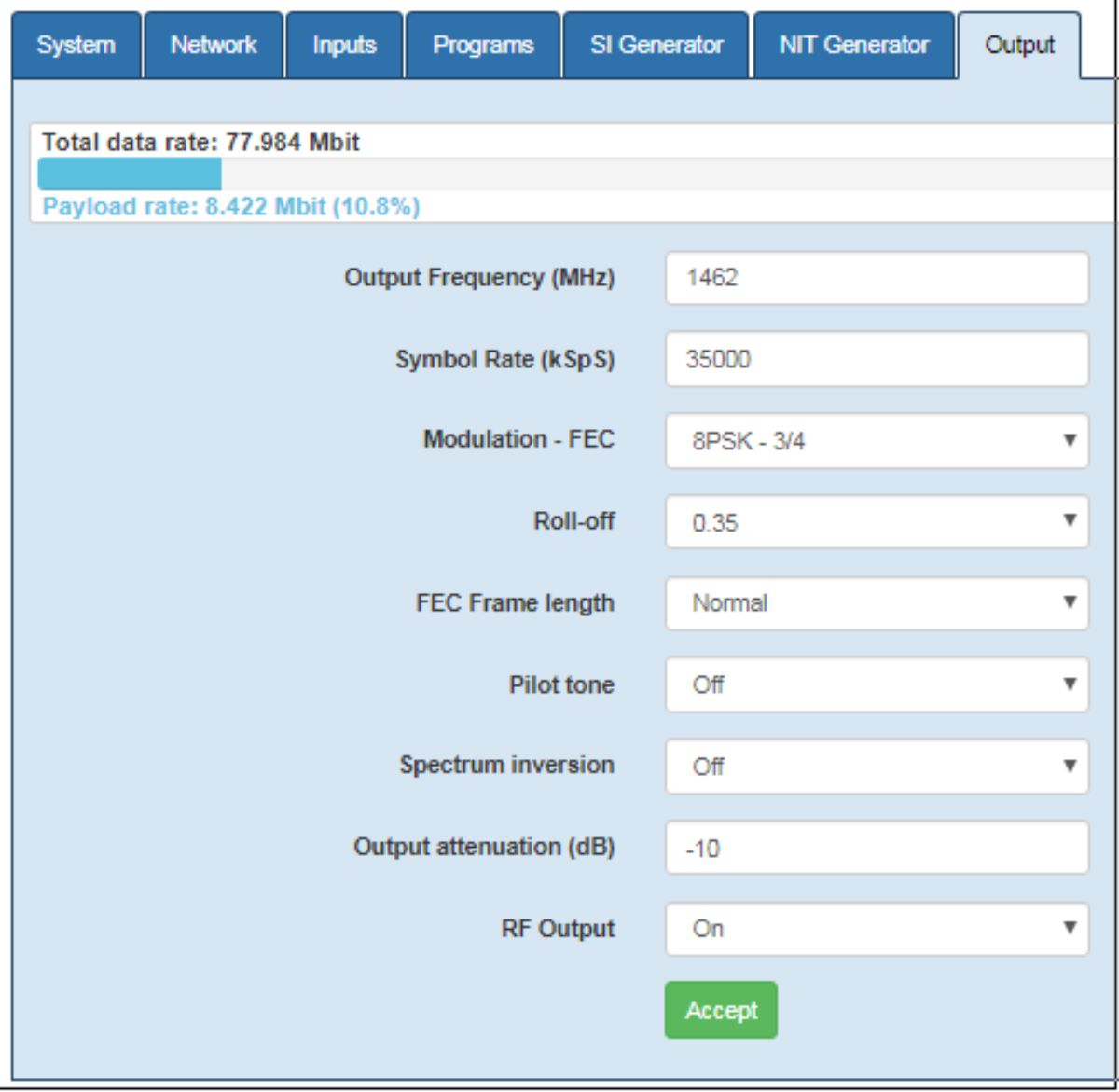Select the Programs tab
The image size is (1119, 1092).
coord(483,45)
